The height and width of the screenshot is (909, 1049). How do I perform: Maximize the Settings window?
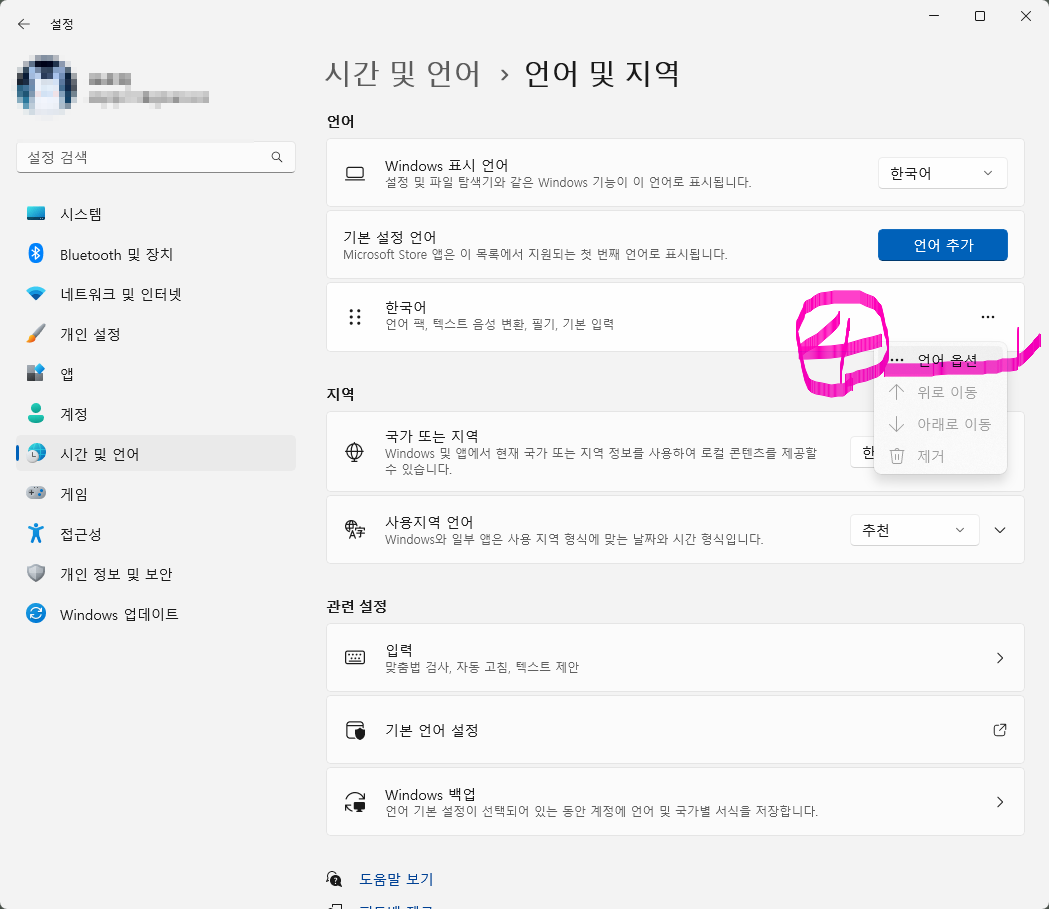click(979, 16)
